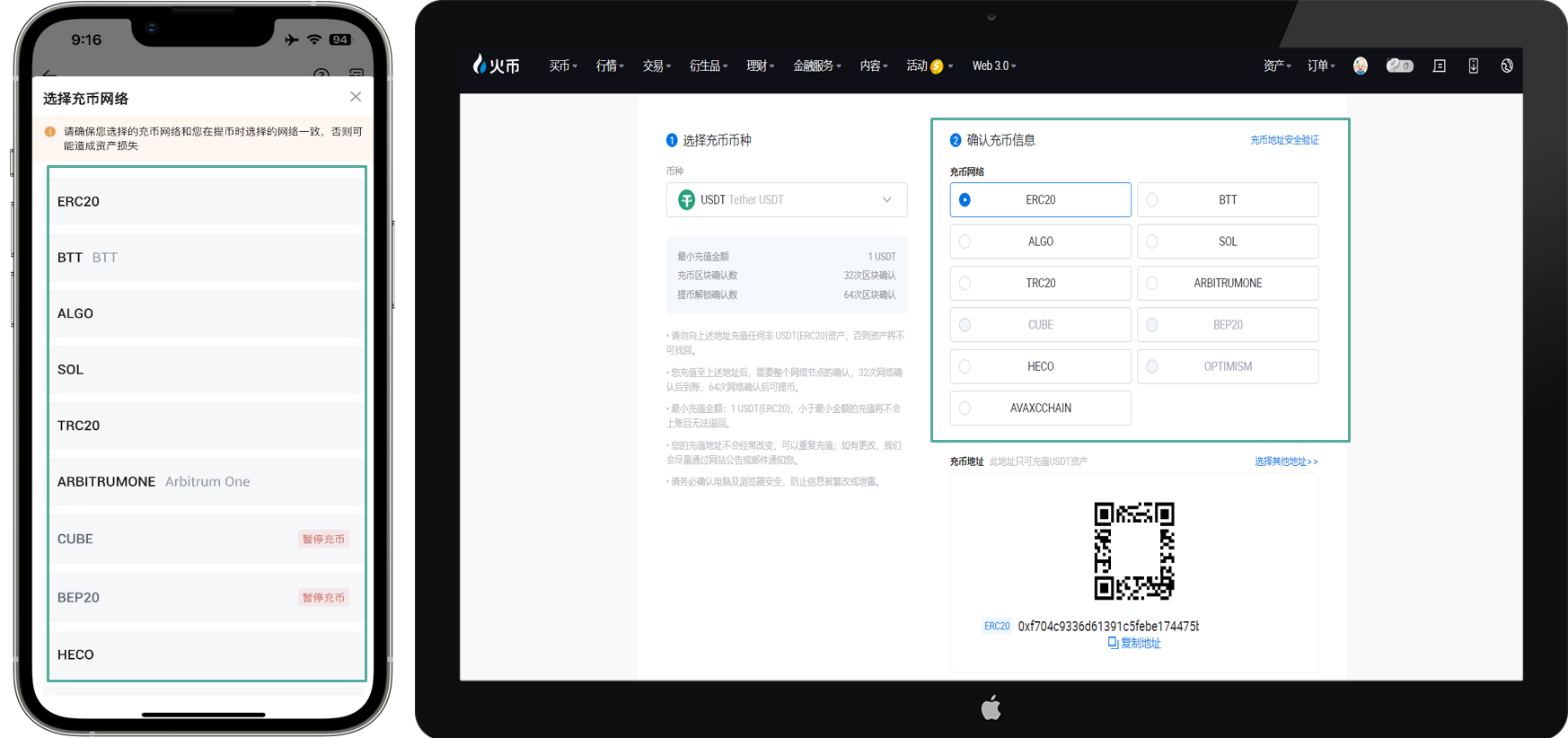Click the 复制地址 copy address link
The width and height of the screenshot is (1568, 738).
pos(1141,643)
